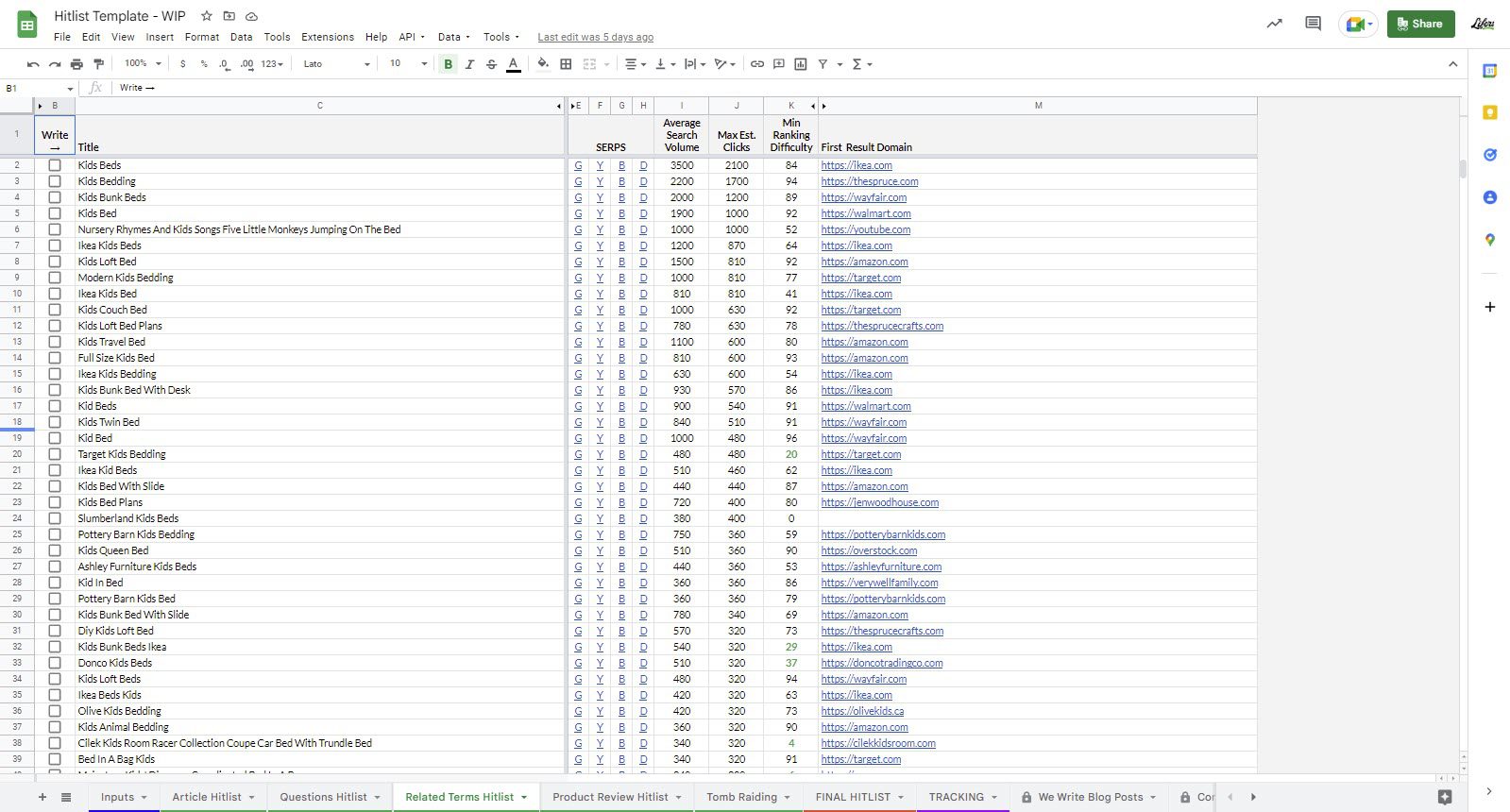1510x812 pixels.
Task: Open text color picker
Action: pyautogui.click(x=513, y=64)
